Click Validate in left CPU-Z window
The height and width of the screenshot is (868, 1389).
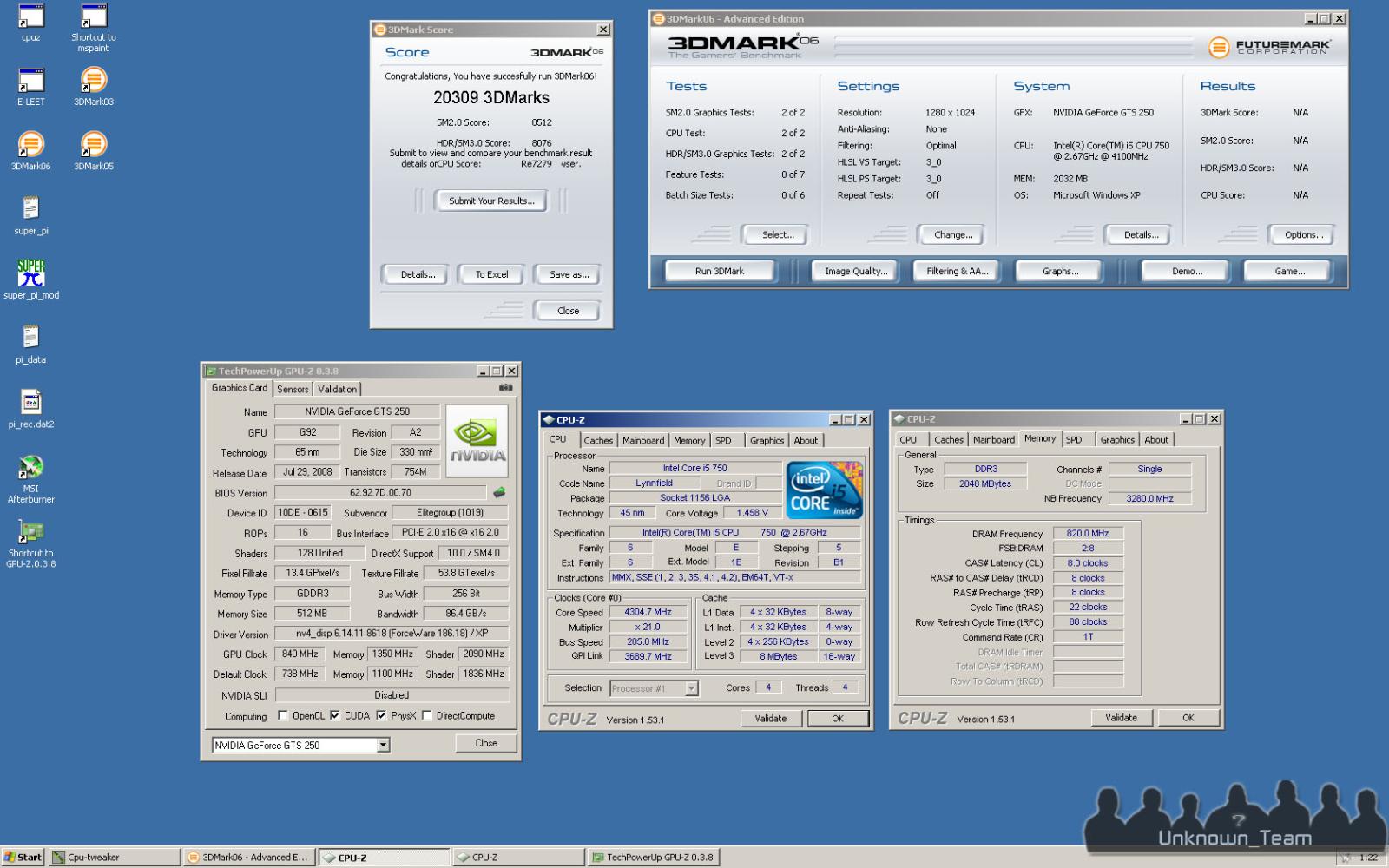click(770, 719)
